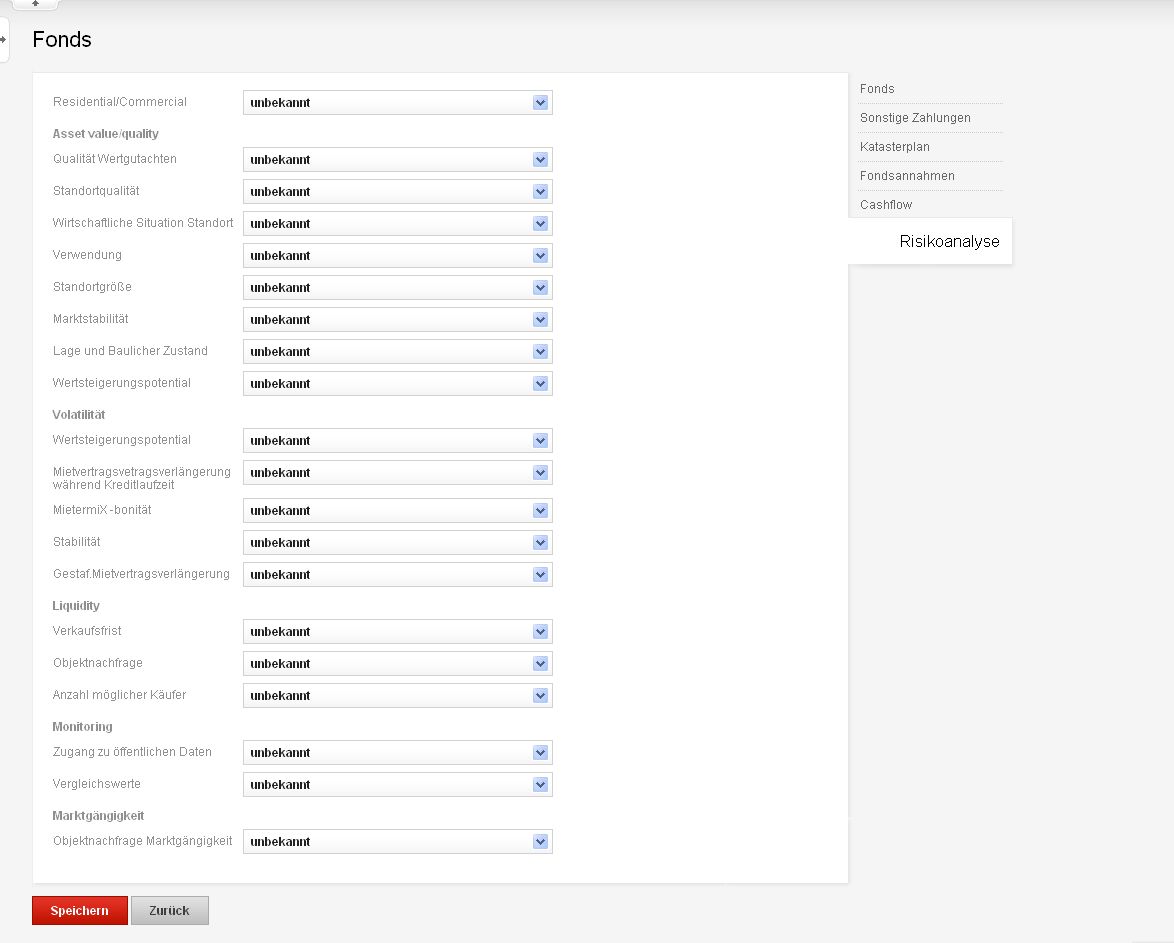The width and height of the screenshot is (1174, 943).
Task: Choose a value for Verwendung dropdown
Action: 398,255
